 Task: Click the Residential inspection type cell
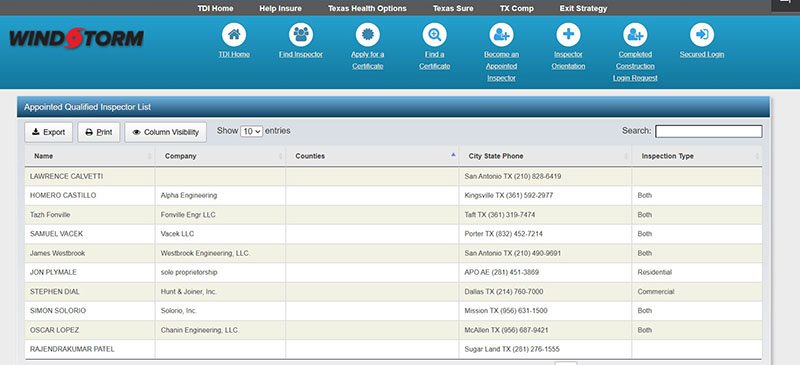[697, 273]
